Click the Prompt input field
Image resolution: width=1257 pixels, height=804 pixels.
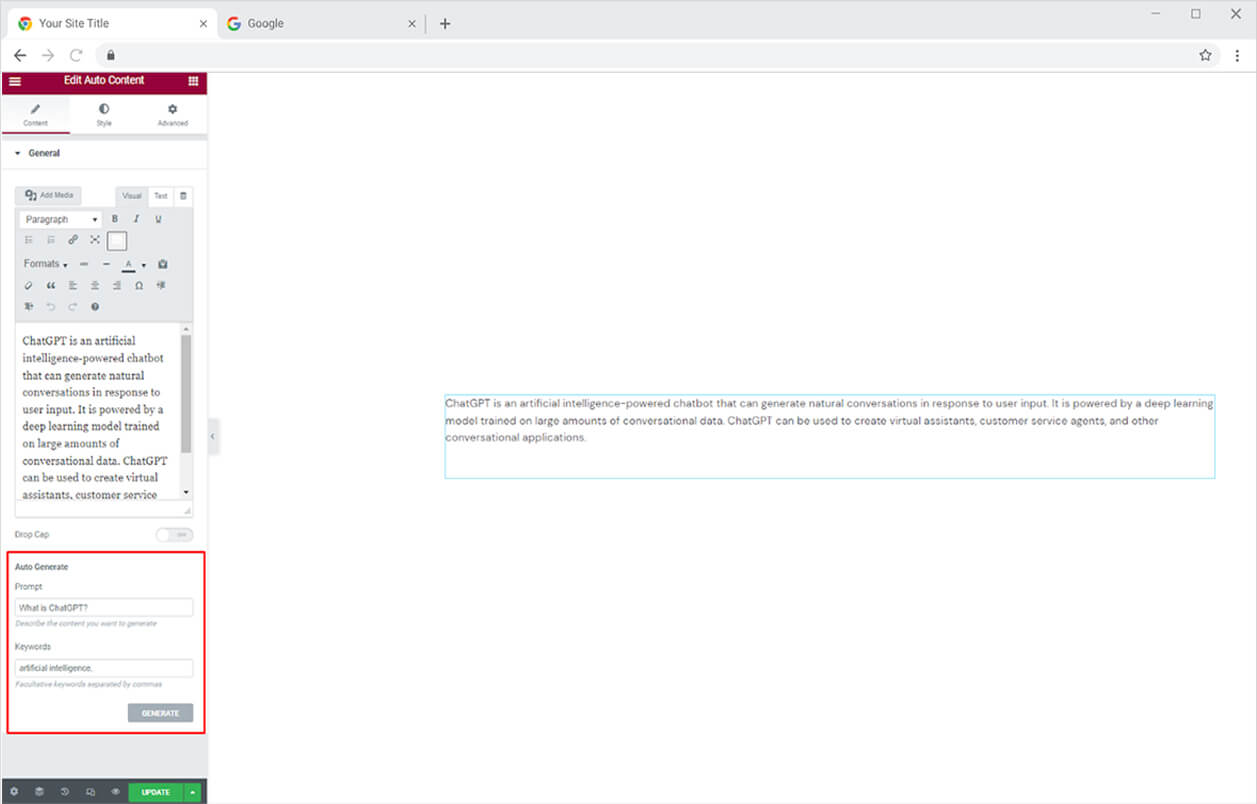[x=104, y=607]
